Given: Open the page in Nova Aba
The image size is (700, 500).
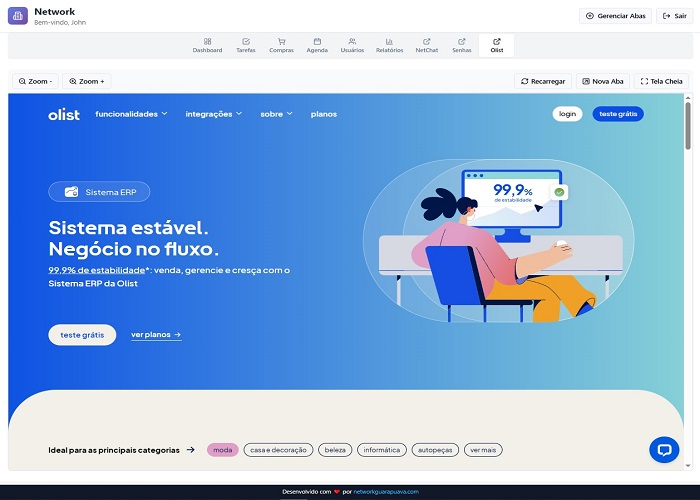Looking at the screenshot, I should click(x=603, y=81).
